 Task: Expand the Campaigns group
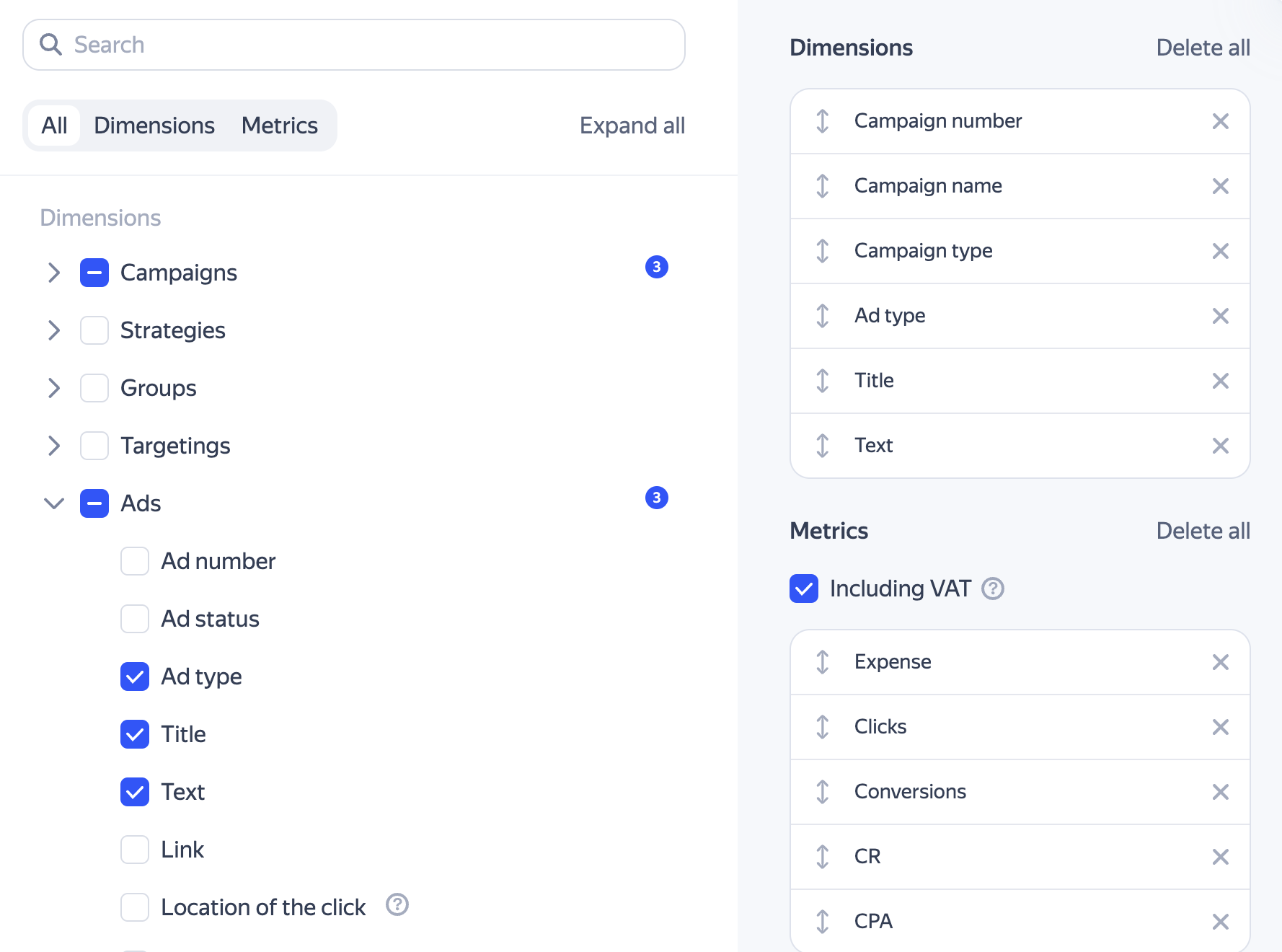coord(54,273)
